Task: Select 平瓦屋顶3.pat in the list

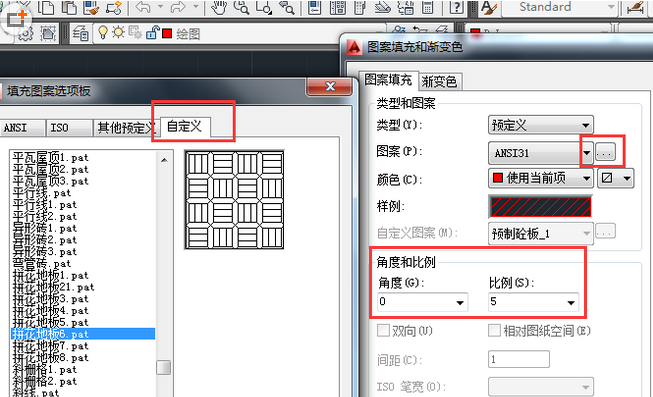Action: [x=50, y=181]
